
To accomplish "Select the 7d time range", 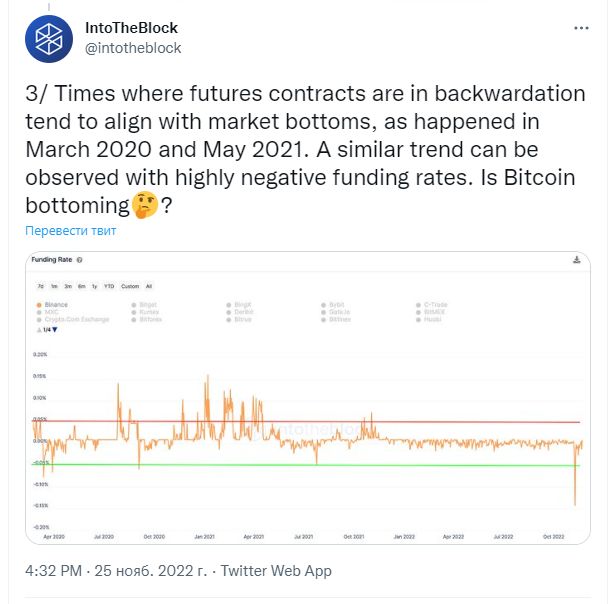I will [x=41, y=285].
